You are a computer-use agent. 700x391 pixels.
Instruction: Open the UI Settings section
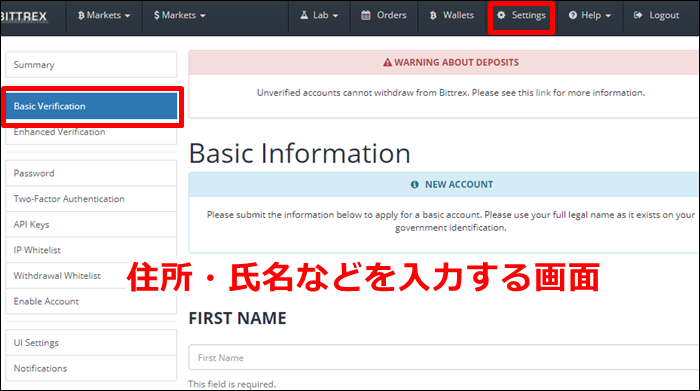click(91, 343)
